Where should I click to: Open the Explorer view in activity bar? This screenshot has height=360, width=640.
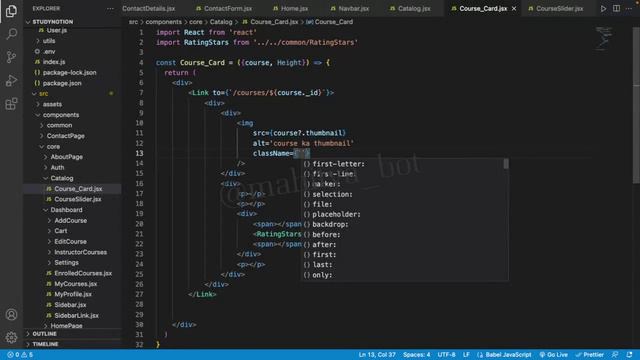pyautogui.click(x=11, y=11)
